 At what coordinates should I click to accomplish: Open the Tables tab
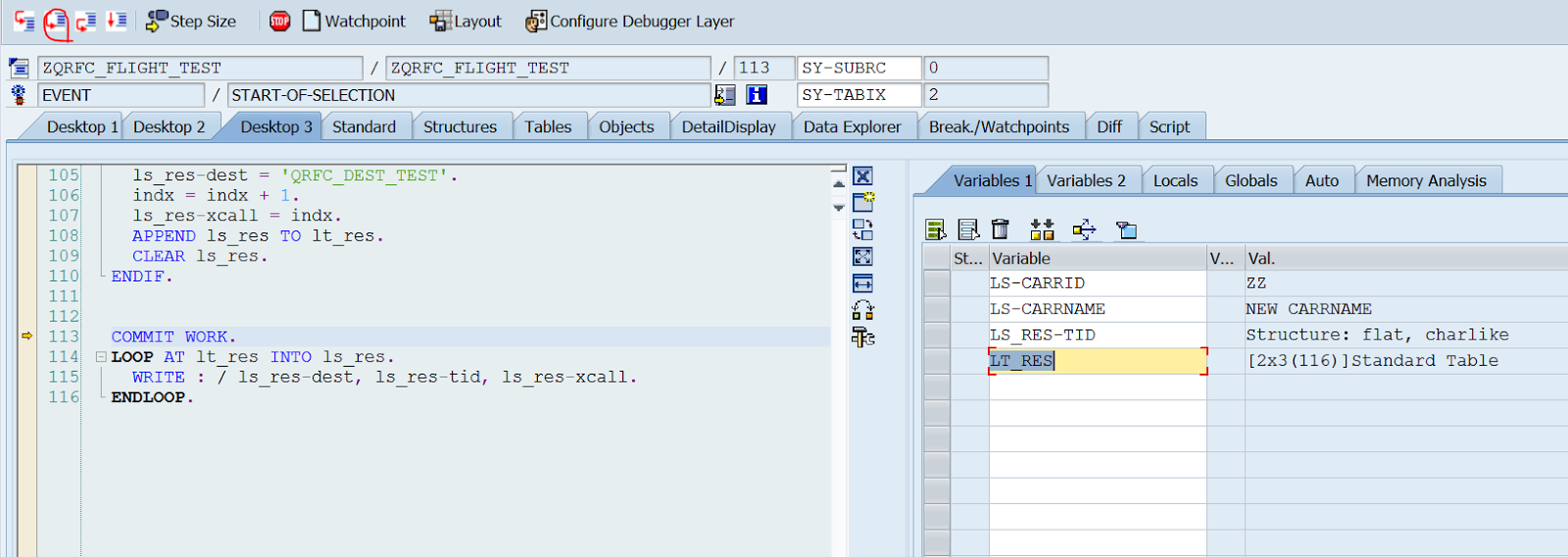pyautogui.click(x=548, y=127)
